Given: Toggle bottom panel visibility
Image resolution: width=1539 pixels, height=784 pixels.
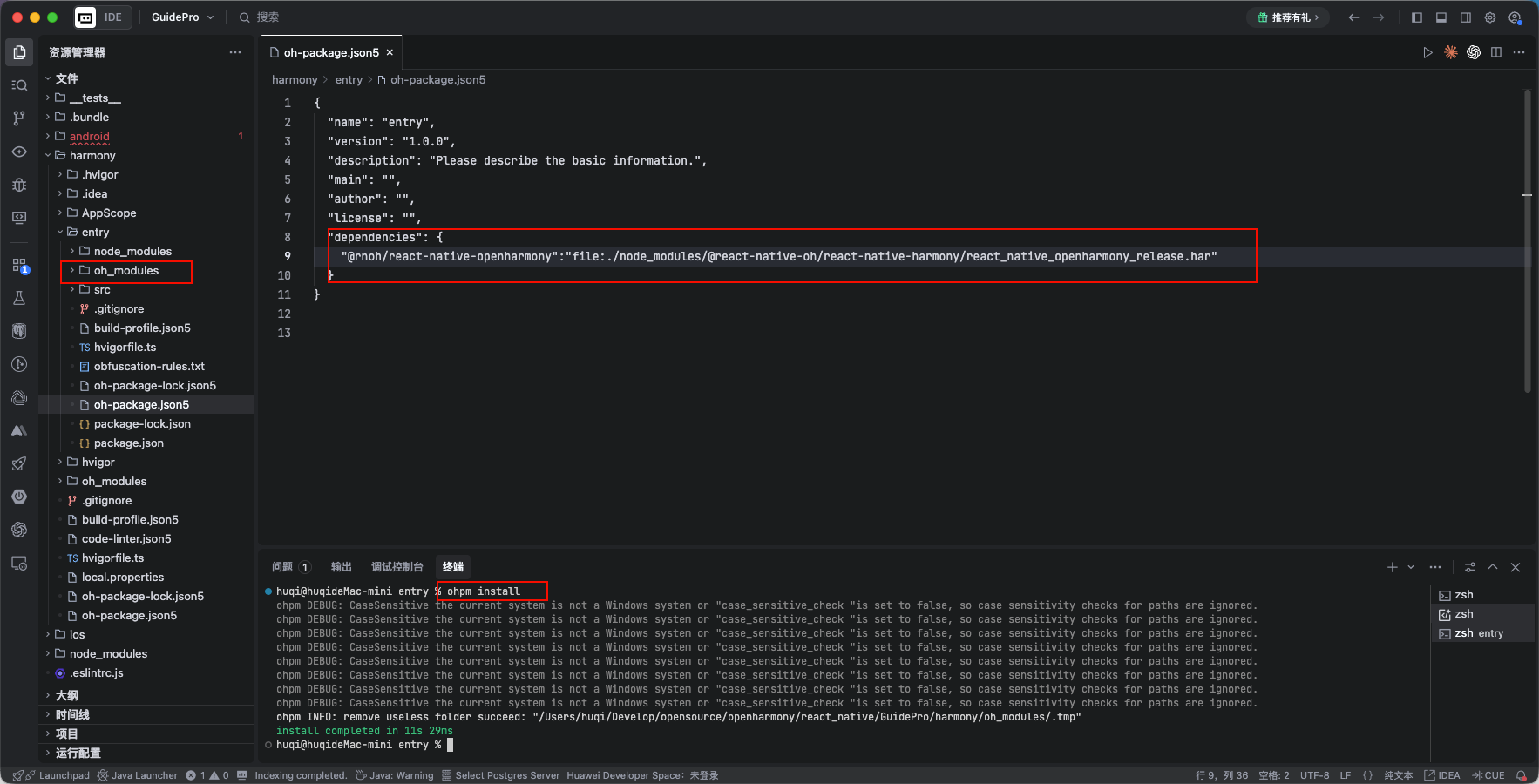Looking at the screenshot, I should coord(1441,17).
